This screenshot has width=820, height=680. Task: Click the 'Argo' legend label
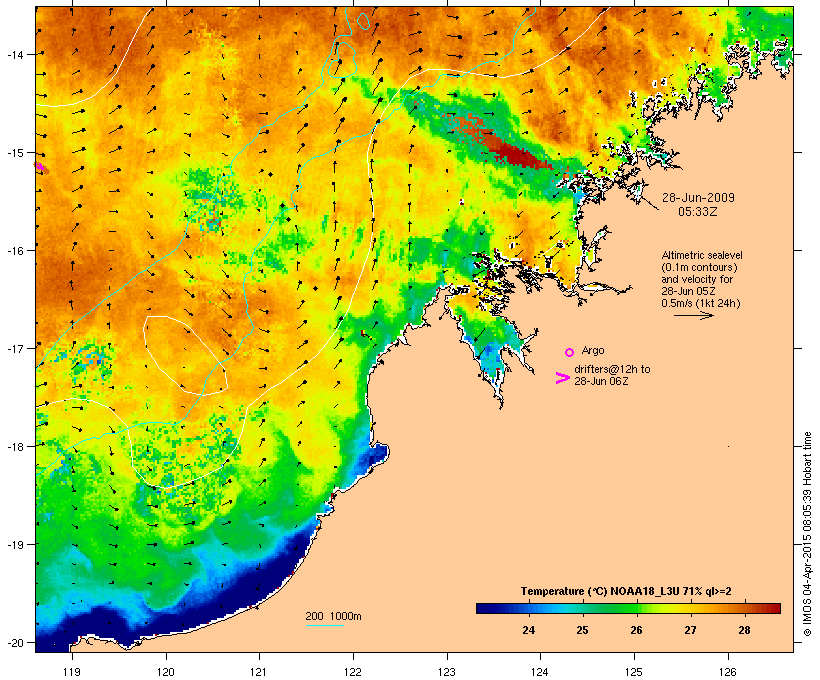click(x=593, y=350)
